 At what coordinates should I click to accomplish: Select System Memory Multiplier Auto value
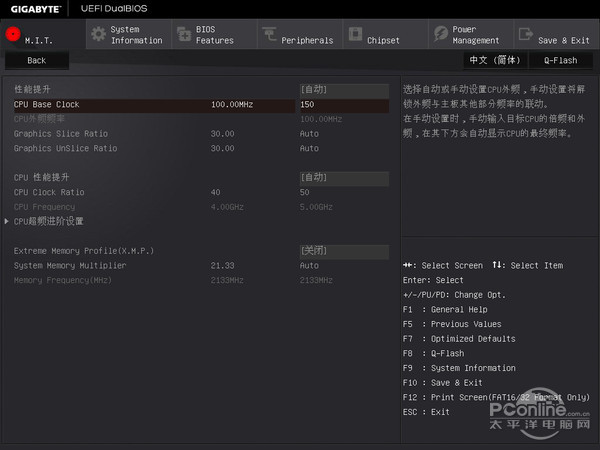coord(309,265)
